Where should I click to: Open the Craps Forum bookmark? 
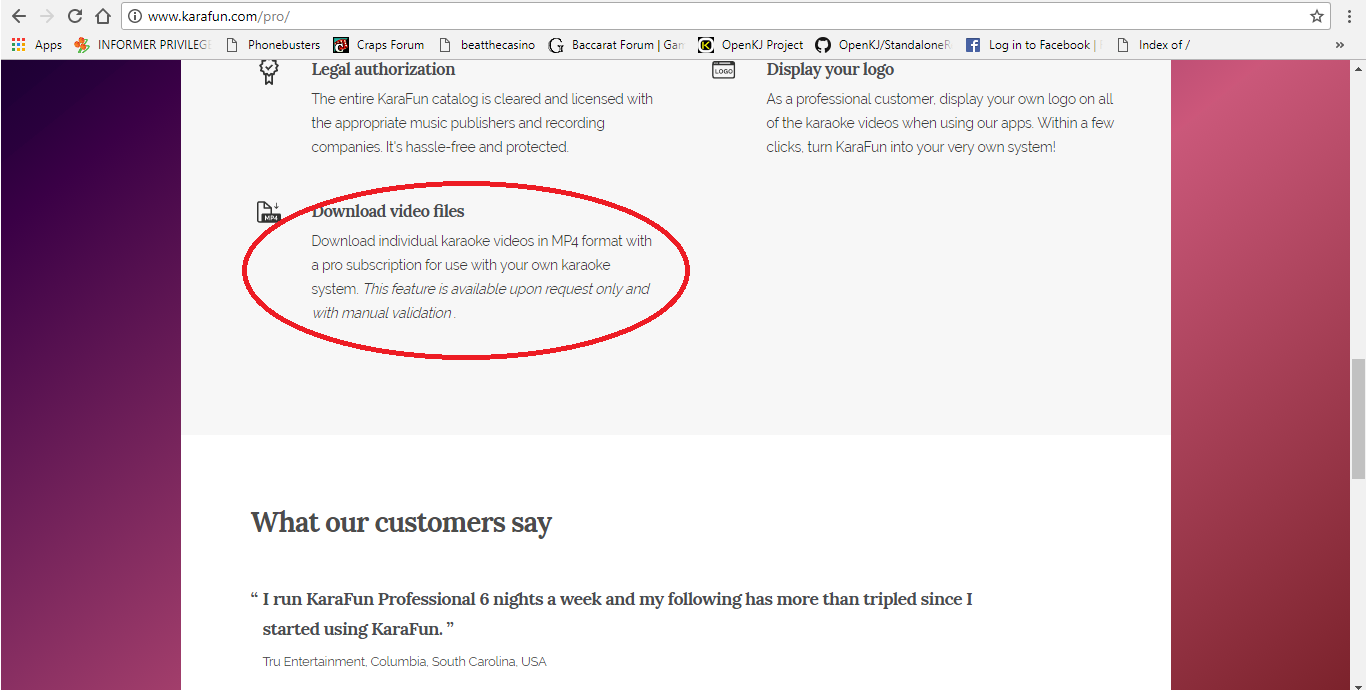(x=379, y=45)
